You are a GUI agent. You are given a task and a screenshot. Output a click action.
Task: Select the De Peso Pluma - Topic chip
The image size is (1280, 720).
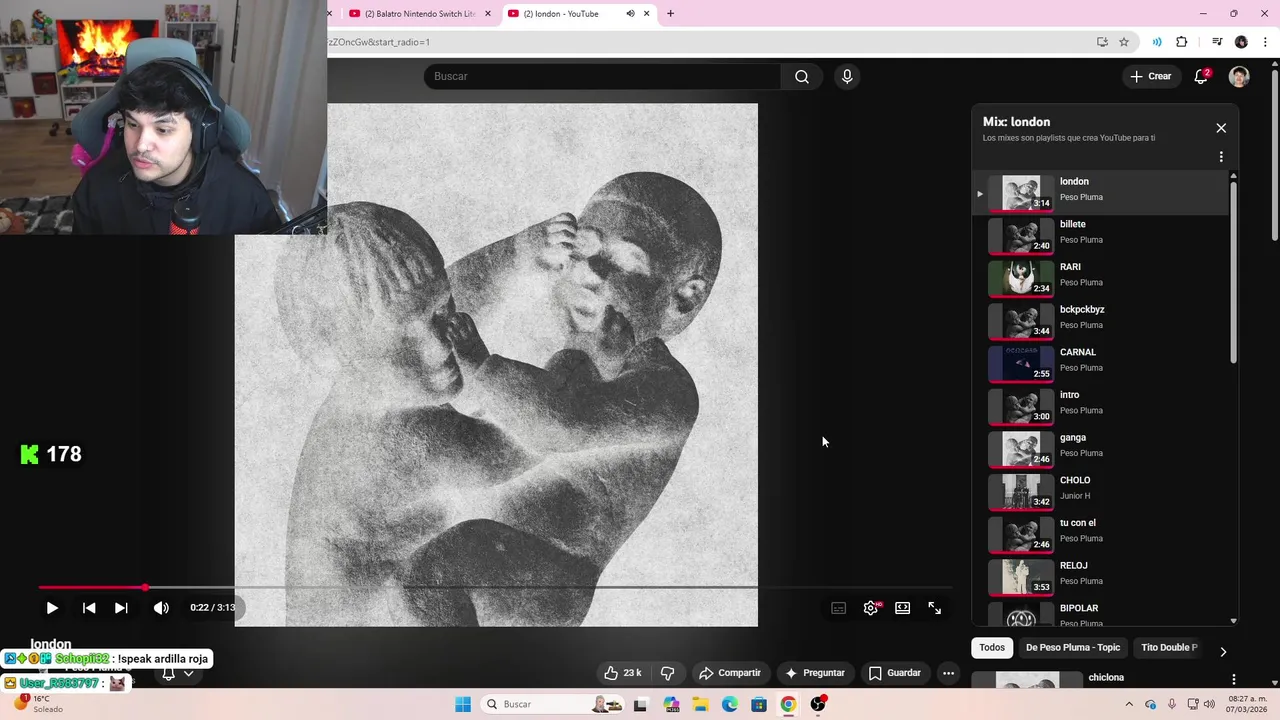(1073, 648)
